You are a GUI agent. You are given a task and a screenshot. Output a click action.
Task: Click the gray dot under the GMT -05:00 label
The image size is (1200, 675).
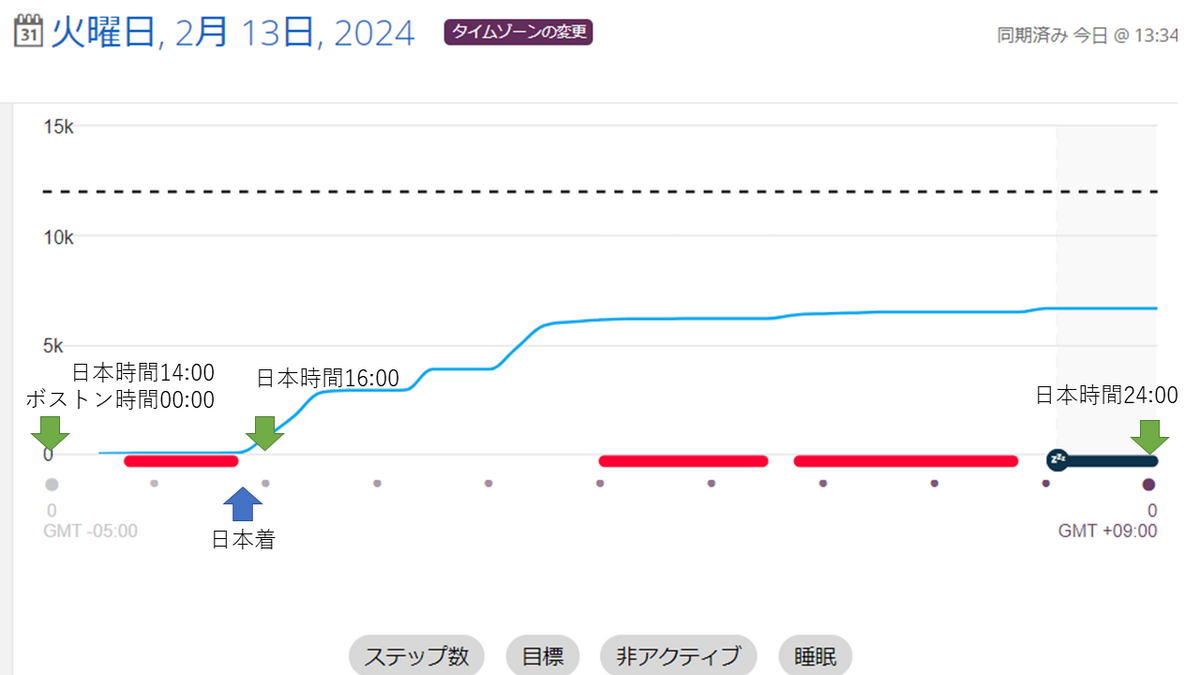pos(50,483)
